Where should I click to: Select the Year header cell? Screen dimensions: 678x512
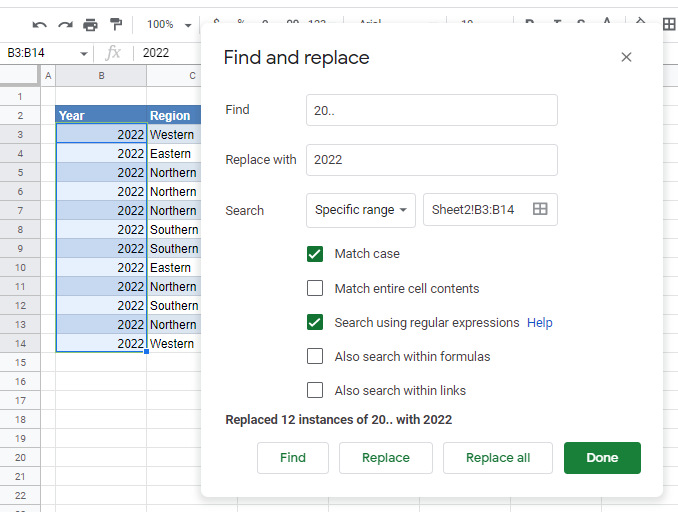tap(101, 115)
